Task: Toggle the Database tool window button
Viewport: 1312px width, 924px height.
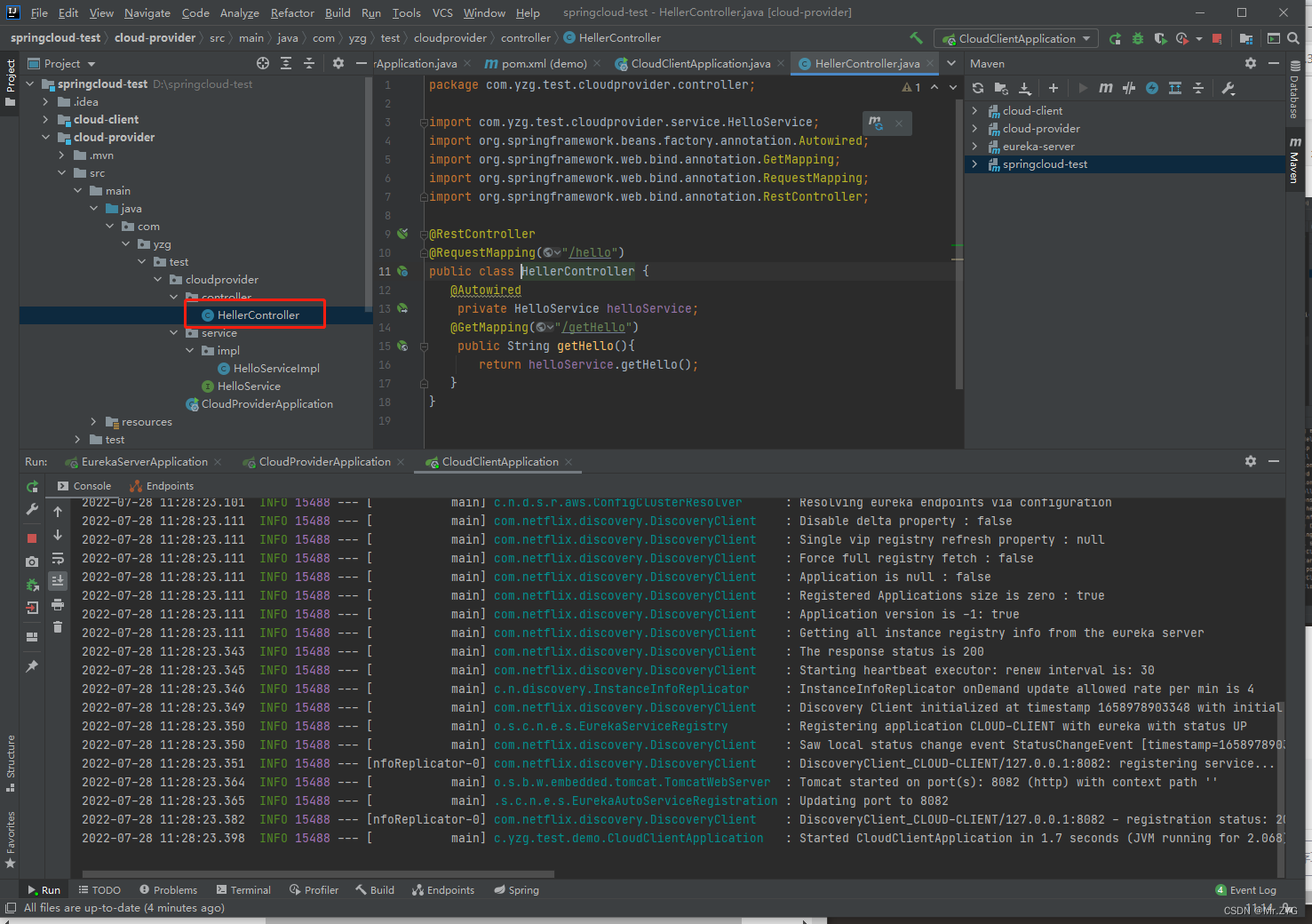Action: point(1295,90)
